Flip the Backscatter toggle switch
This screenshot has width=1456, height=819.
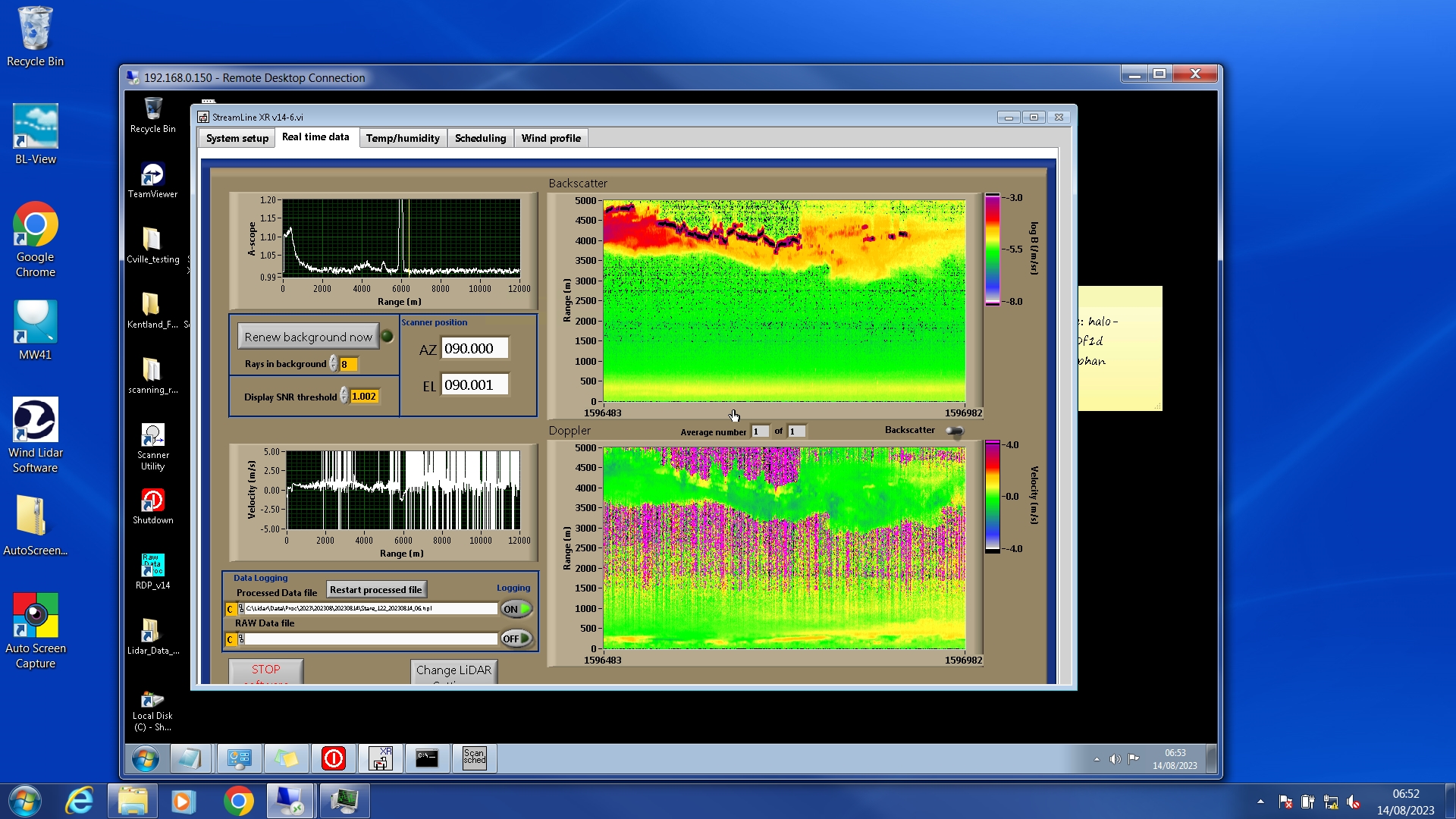coord(955,431)
